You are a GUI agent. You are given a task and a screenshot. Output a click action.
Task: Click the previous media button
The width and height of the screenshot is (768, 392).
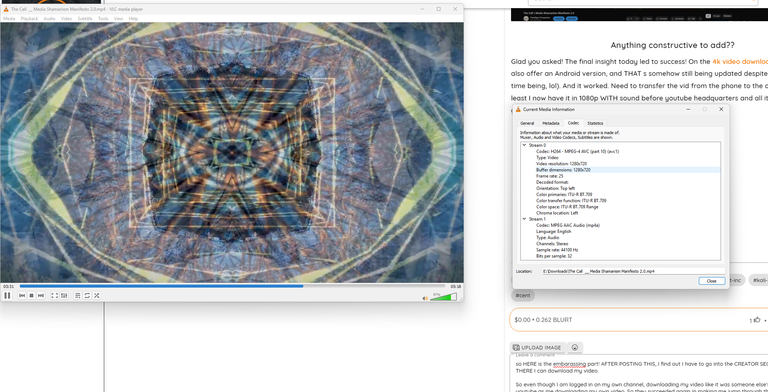pos(22,295)
